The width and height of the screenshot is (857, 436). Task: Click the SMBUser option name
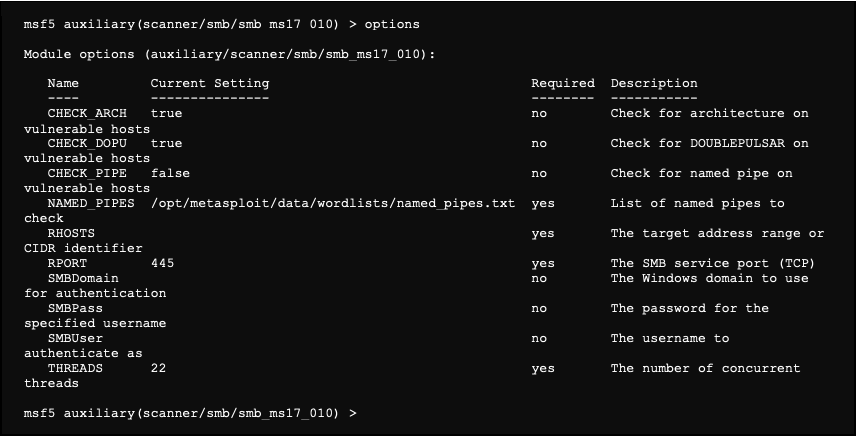(x=75, y=339)
